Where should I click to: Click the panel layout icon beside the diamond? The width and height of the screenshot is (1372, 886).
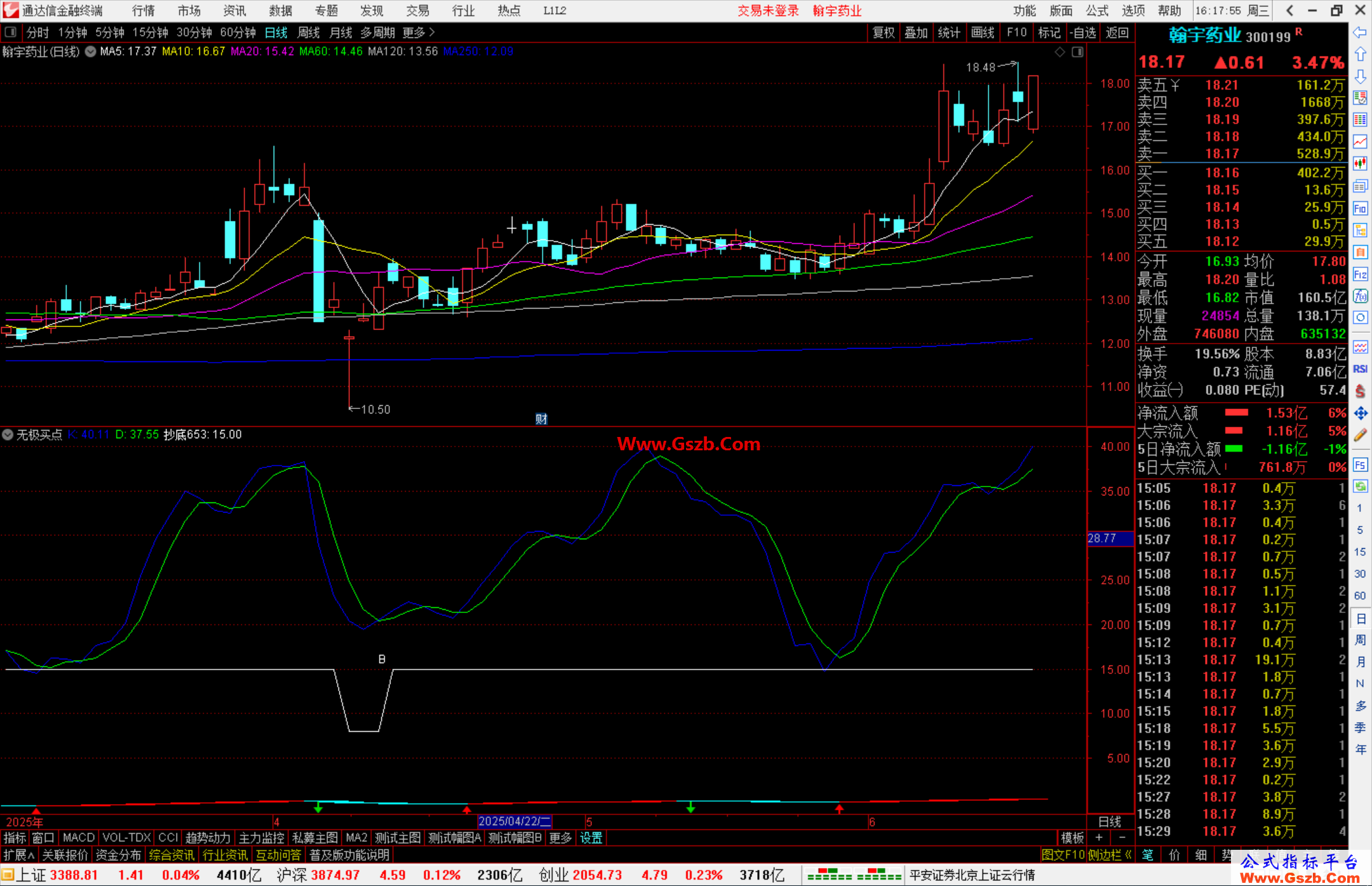tap(1077, 52)
